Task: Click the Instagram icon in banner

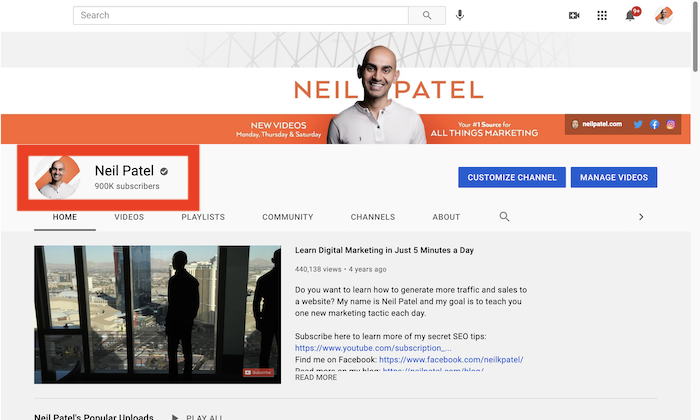Action: (671, 125)
